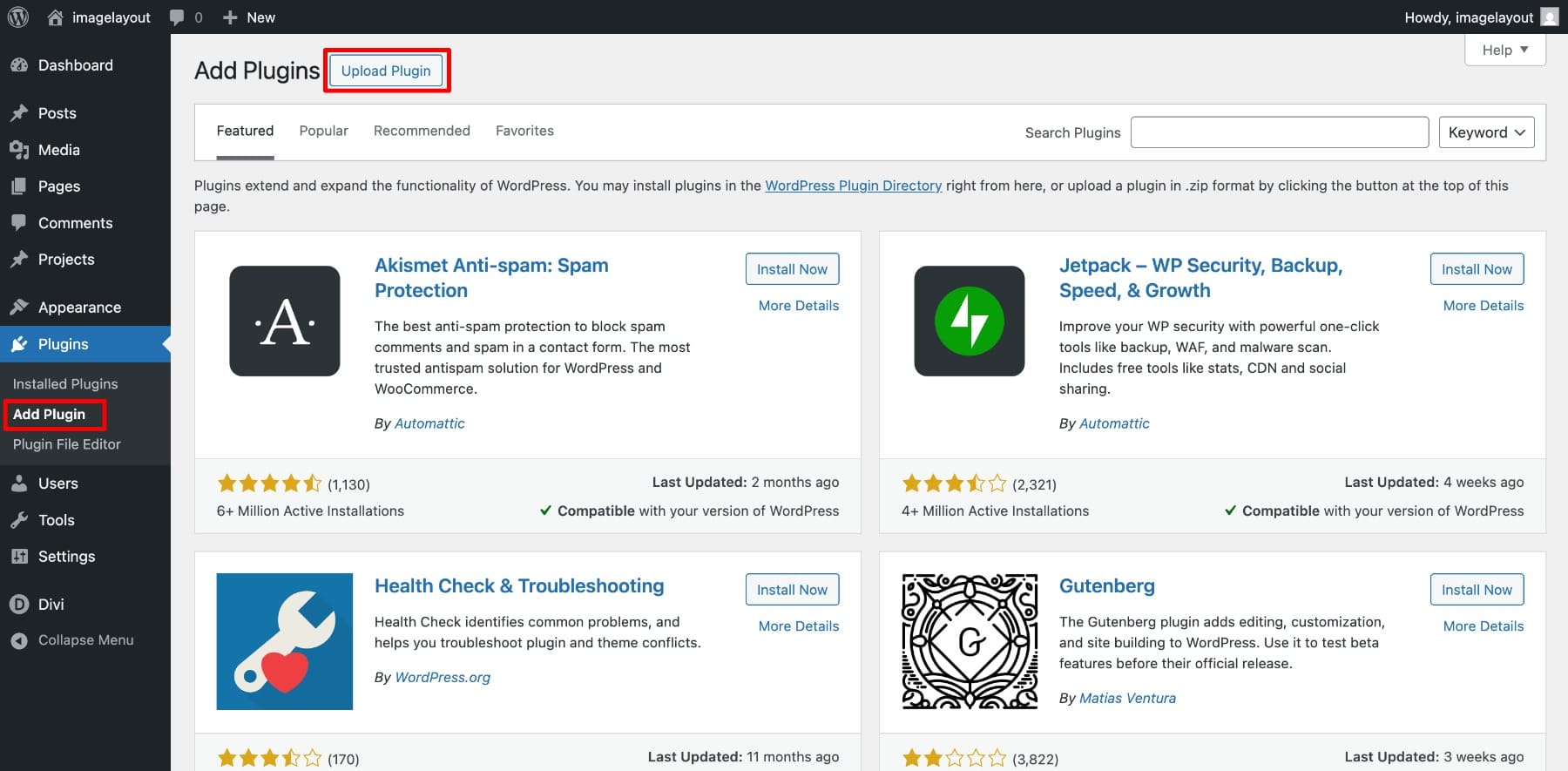The width and height of the screenshot is (1568, 771).
Task: Click the Collapse Menu label
Action: tap(85, 640)
